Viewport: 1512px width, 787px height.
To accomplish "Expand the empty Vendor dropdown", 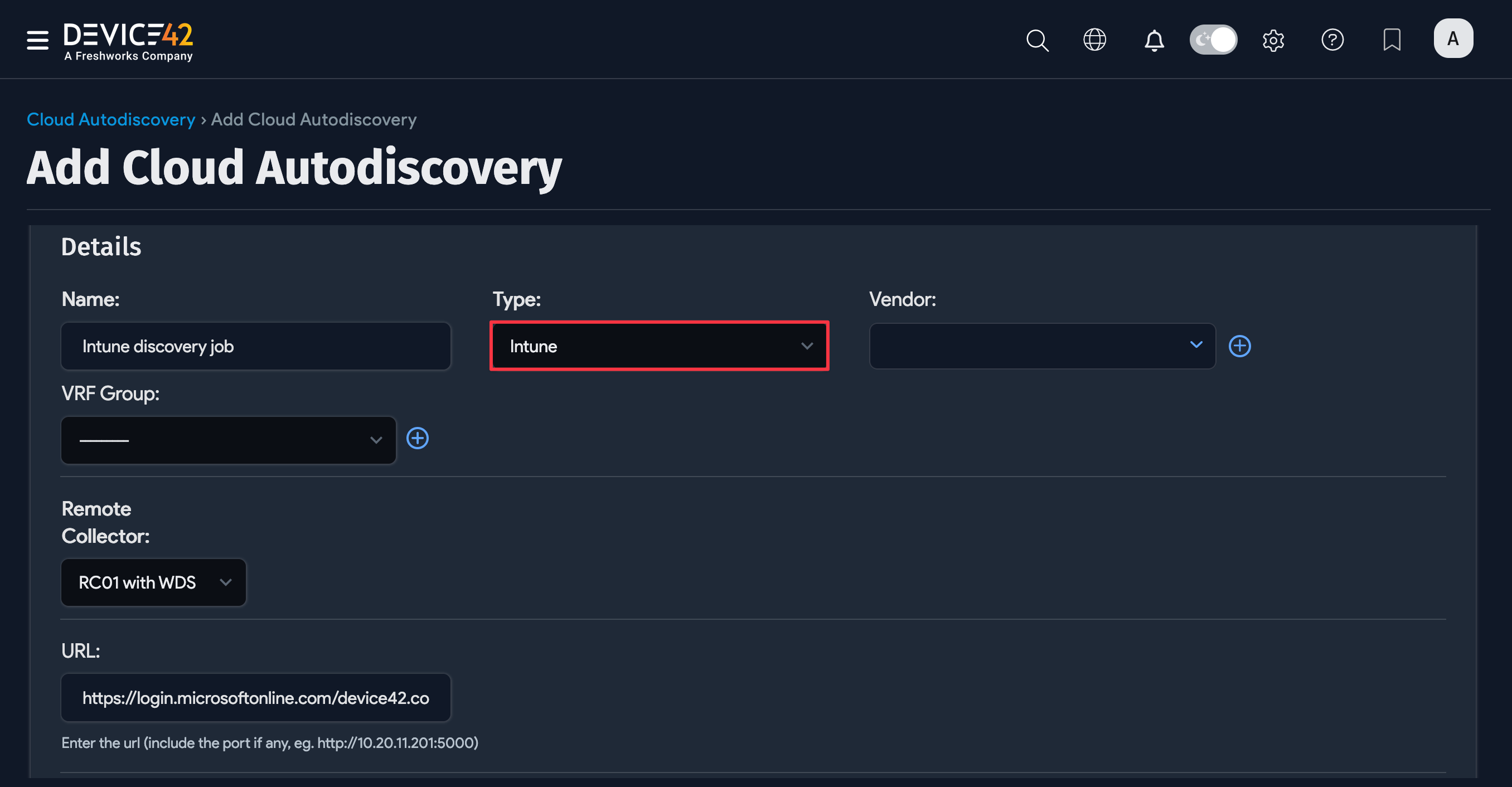I will pyautogui.click(x=1041, y=346).
